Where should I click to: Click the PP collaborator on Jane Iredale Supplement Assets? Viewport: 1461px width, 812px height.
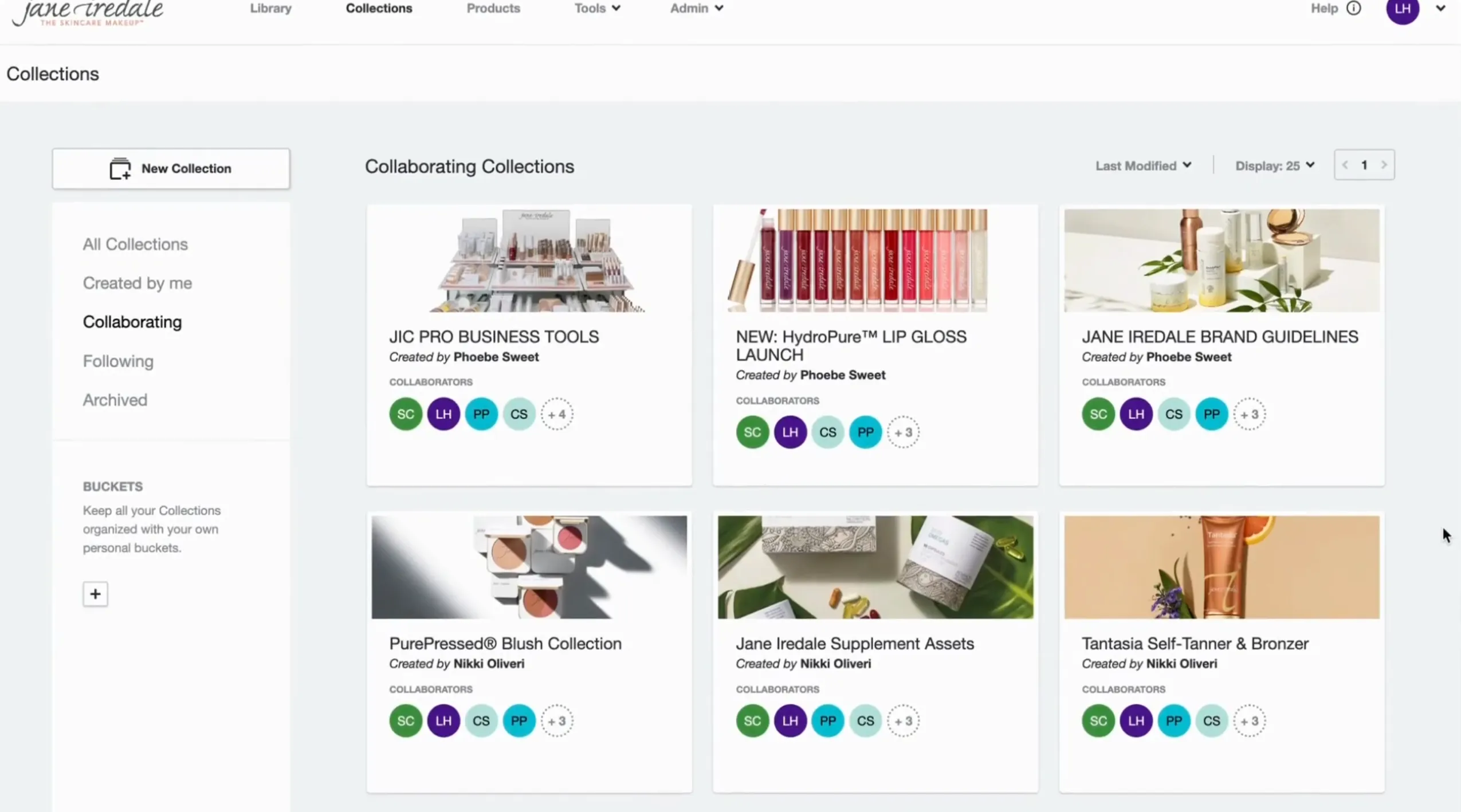(x=828, y=721)
